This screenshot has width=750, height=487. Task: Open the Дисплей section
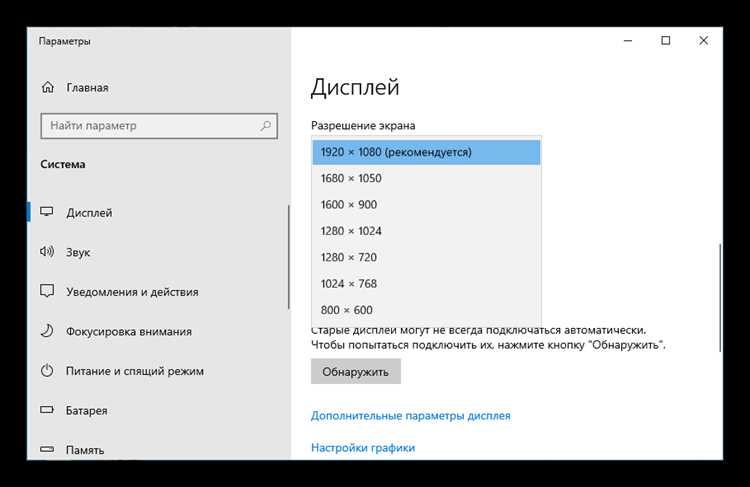pos(89,213)
